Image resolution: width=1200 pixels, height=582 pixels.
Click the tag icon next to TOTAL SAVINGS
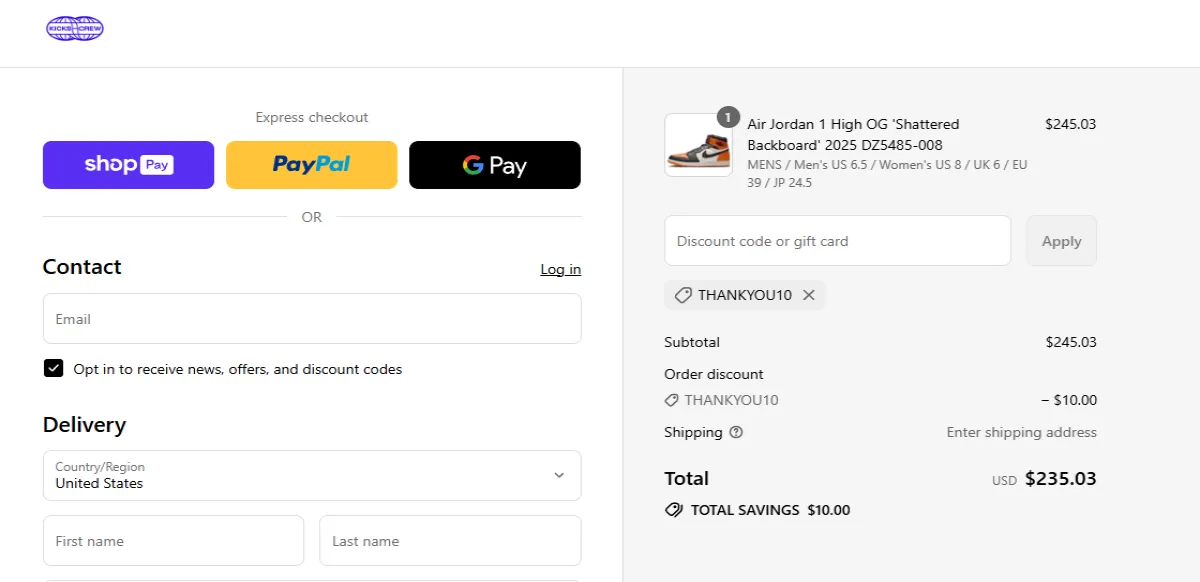pos(674,510)
